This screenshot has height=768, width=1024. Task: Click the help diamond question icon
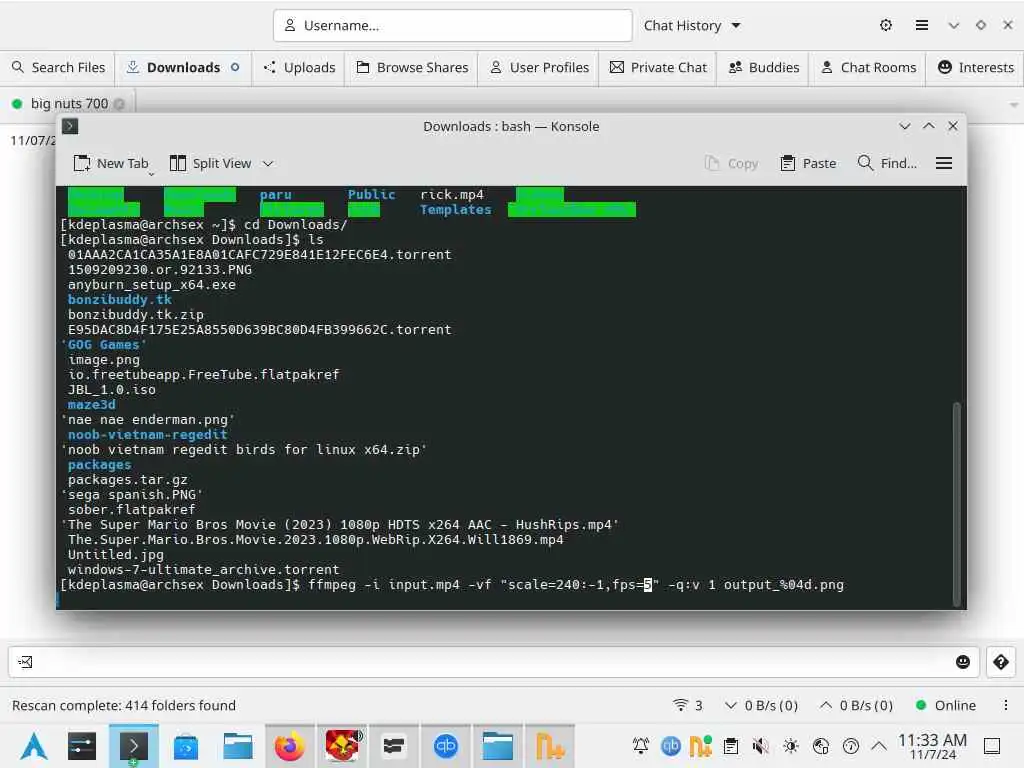[x=1000, y=662]
